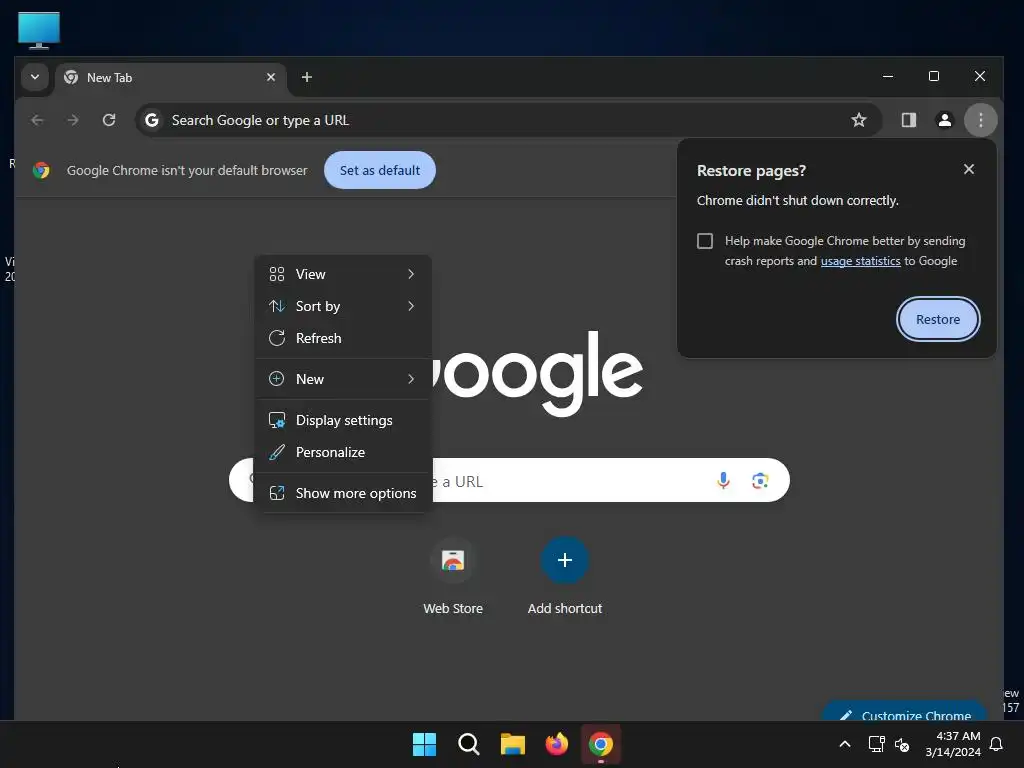Open Display settings from context menu

343,420
